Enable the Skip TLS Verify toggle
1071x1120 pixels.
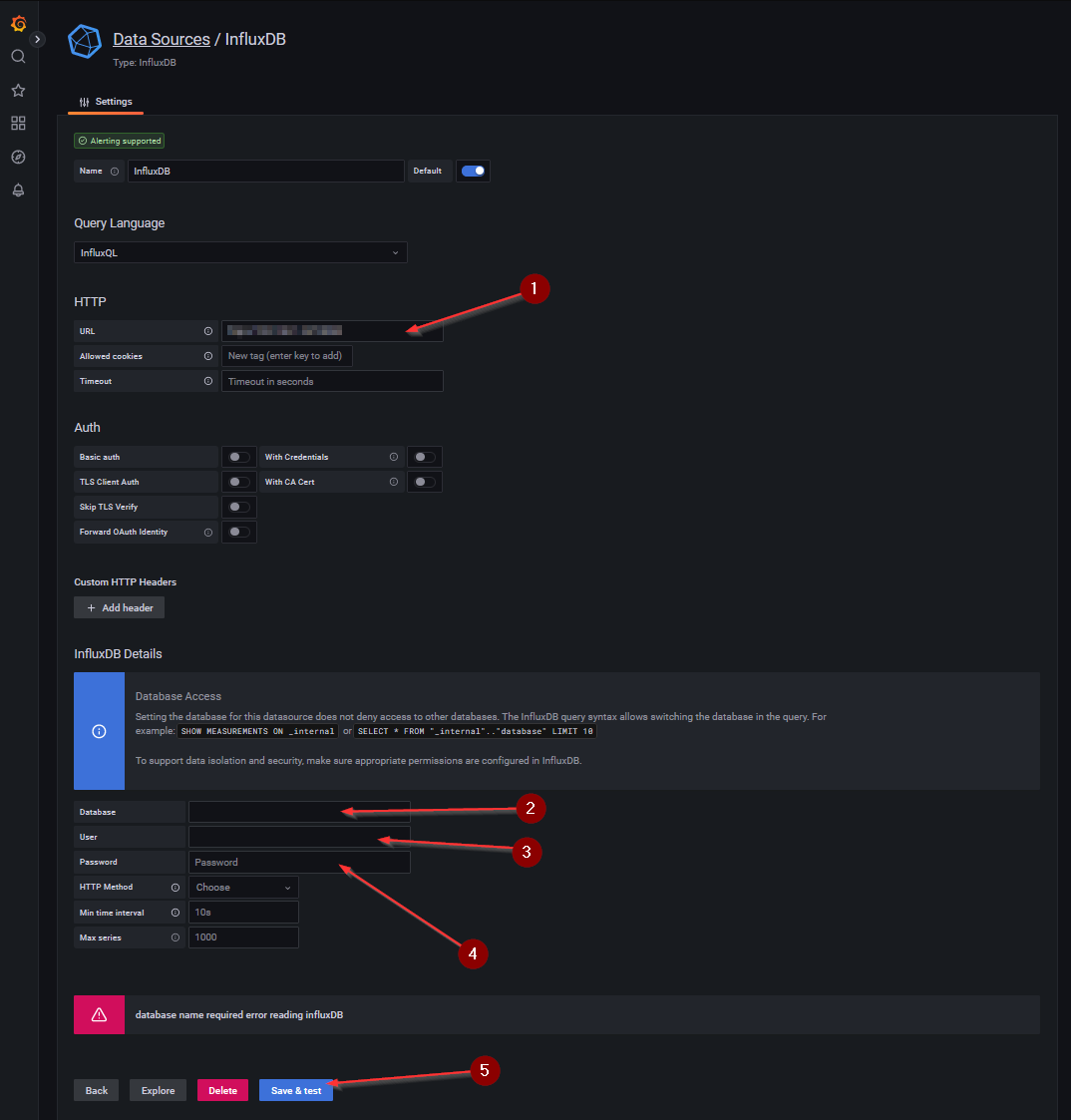[239, 507]
